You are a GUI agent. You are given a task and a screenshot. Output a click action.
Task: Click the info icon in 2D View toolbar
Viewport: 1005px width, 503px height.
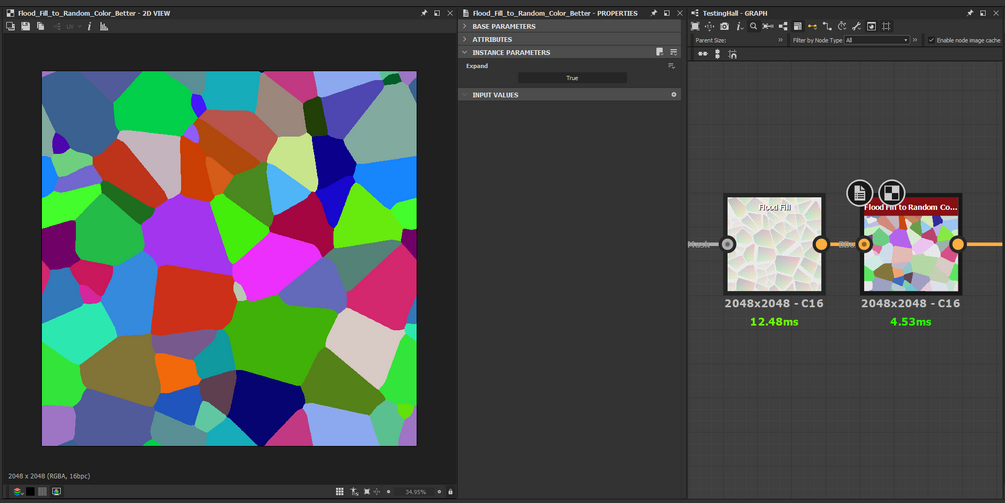[90, 26]
